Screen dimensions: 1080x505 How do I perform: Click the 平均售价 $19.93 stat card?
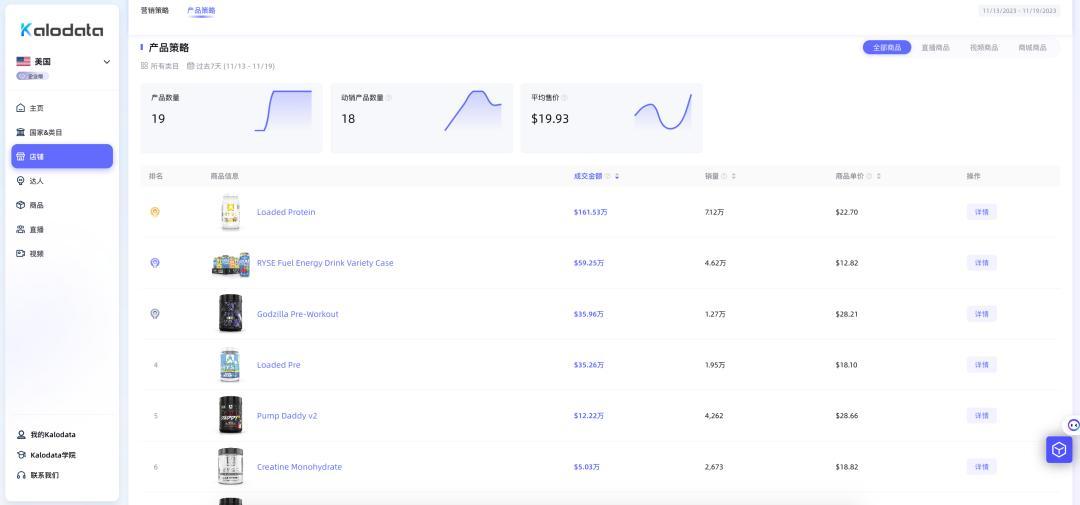(x=612, y=118)
